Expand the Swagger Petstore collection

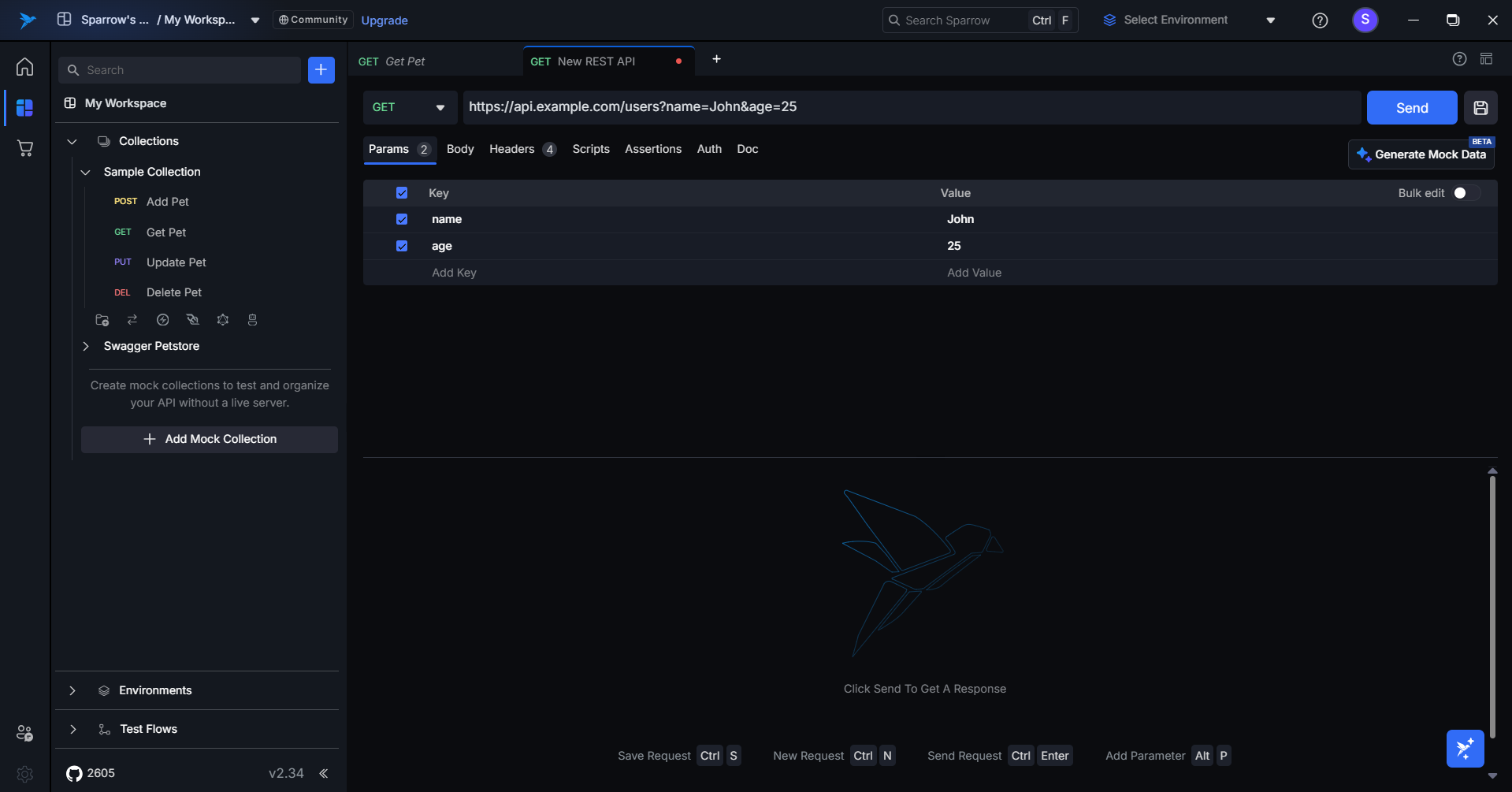pyautogui.click(x=86, y=346)
